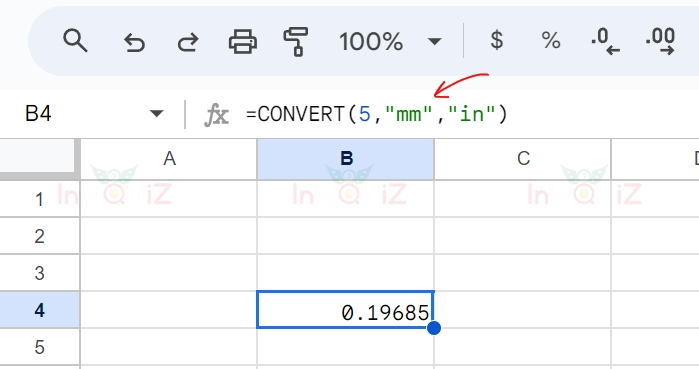The width and height of the screenshot is (699, 369).
Task: Undo the last action
Action: 134,42
